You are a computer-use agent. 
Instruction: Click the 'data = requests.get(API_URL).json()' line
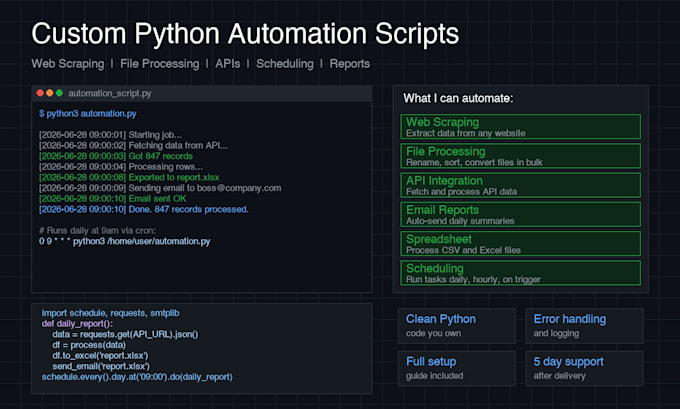[125, 334]
